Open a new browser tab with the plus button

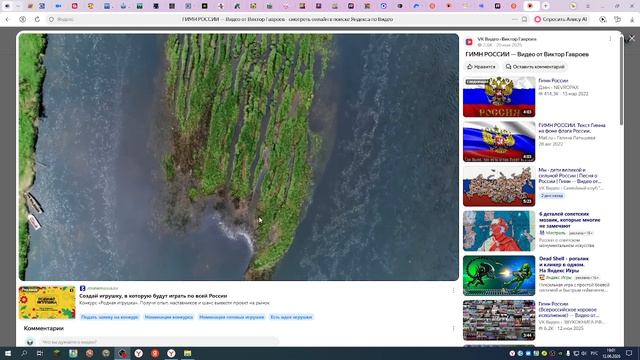pos(546,6)
